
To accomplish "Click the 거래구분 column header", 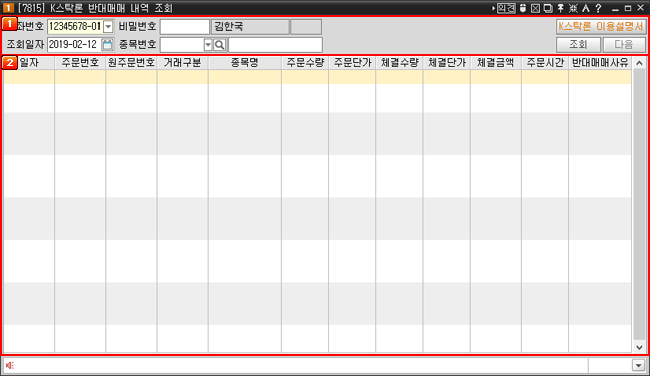I will (182, 63).
